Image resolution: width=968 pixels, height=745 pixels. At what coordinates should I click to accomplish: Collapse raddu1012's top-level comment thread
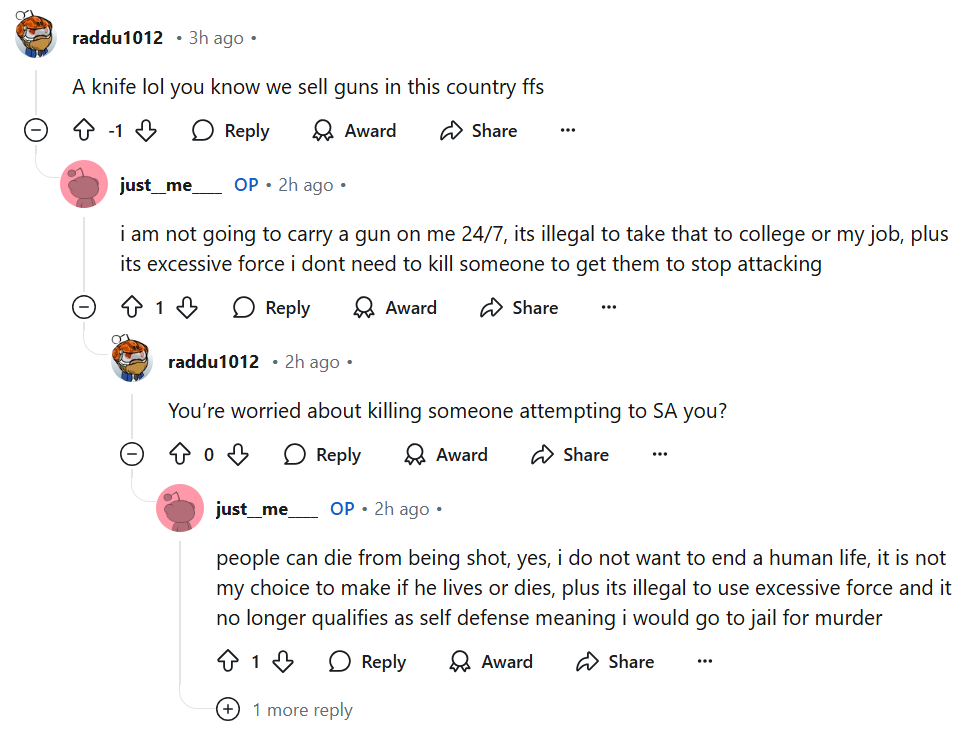point(36,131)
